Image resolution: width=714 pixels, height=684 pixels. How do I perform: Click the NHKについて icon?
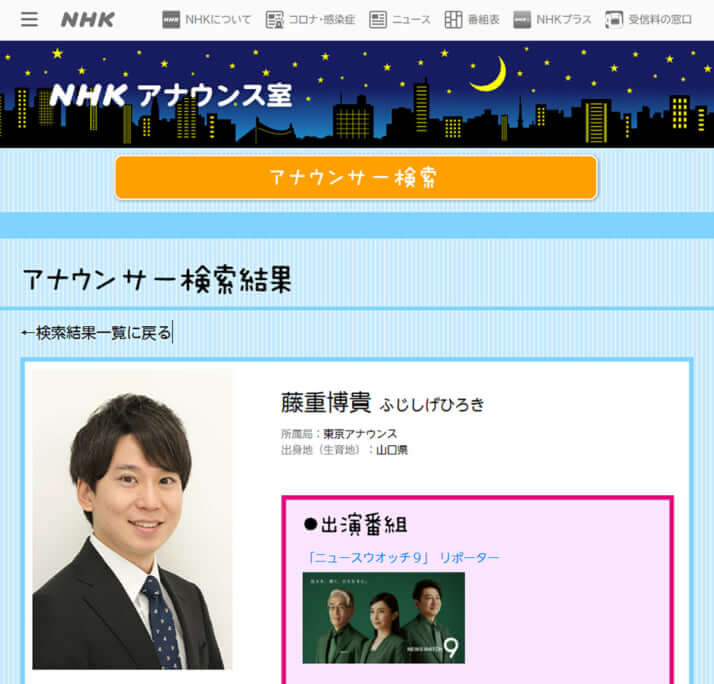(x=171, y=20)
